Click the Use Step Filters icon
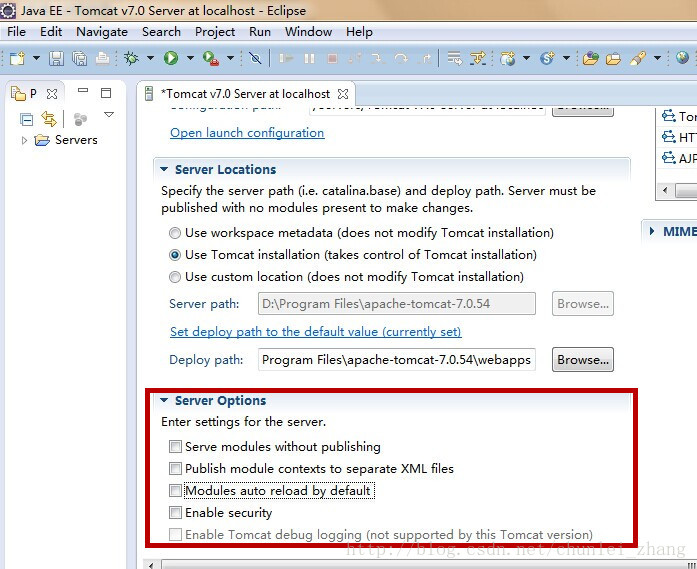697x569 pixels. (478, 58)
